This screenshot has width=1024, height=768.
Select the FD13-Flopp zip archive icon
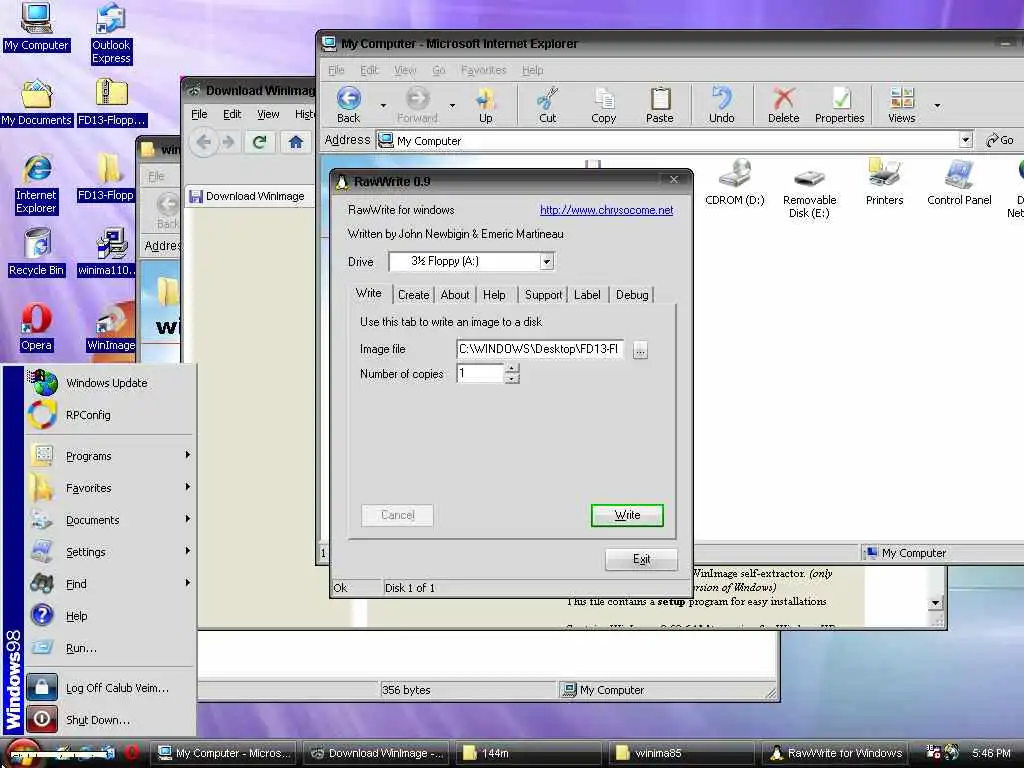tap(112, 103)
